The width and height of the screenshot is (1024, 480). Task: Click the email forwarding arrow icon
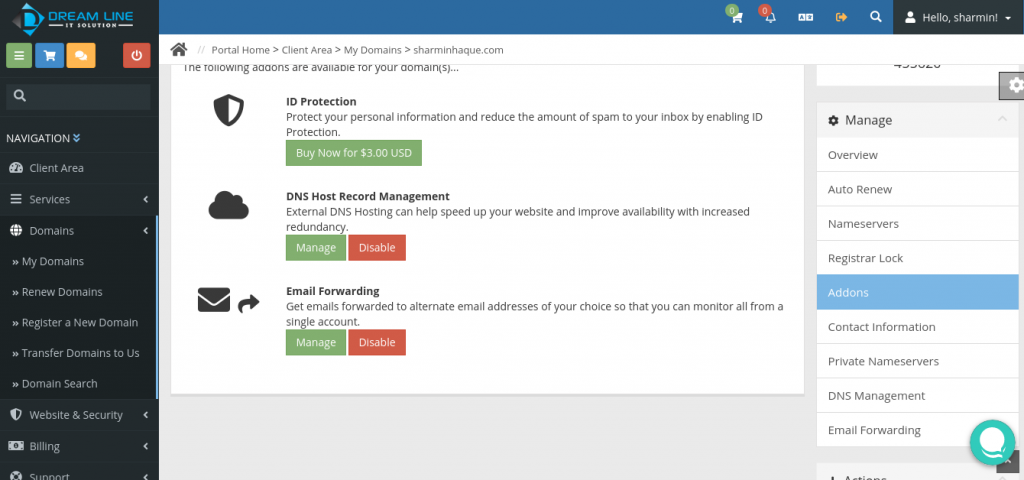point(248,303)
